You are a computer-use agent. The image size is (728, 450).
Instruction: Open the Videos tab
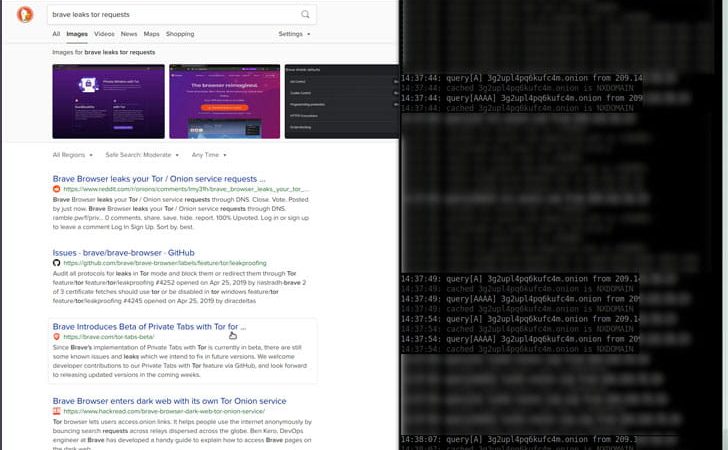104,34
